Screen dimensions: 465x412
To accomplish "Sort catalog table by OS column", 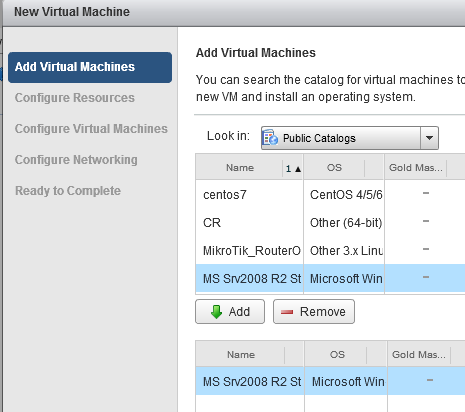I will pyautogui.click(x=334, y=168).
